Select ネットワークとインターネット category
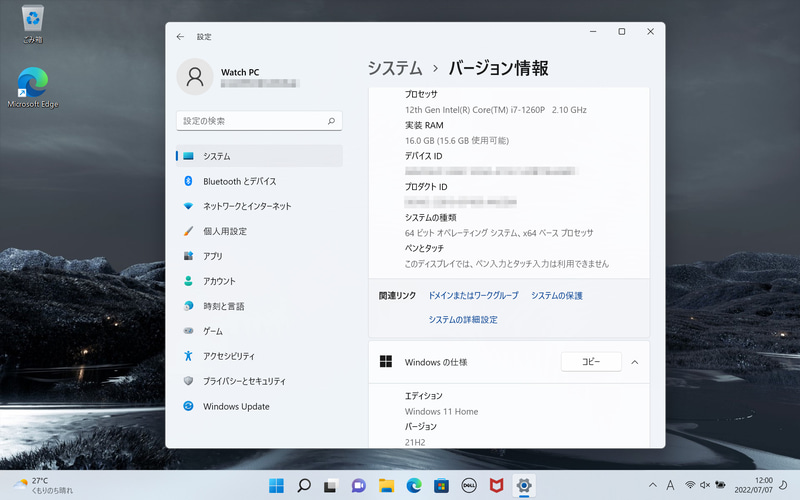Viewport: 800px width, 500px height. point(259,206)
